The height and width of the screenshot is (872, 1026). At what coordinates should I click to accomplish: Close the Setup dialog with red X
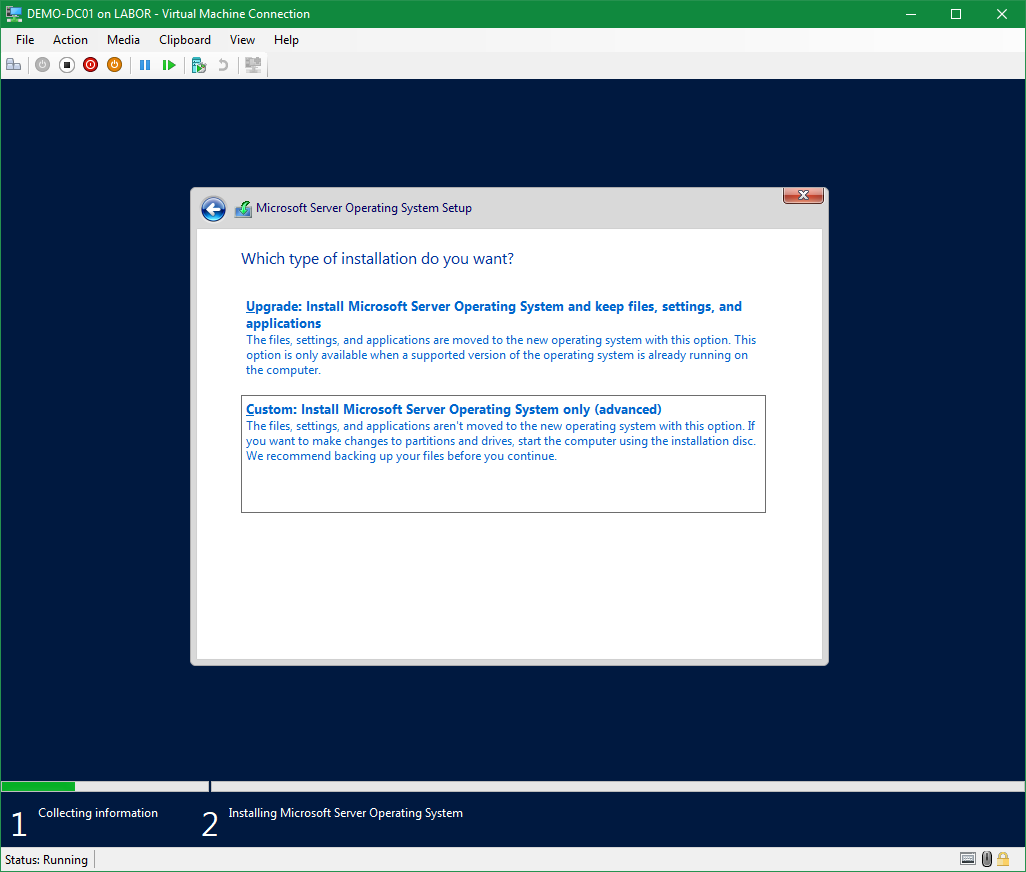[x=803, y=195]
